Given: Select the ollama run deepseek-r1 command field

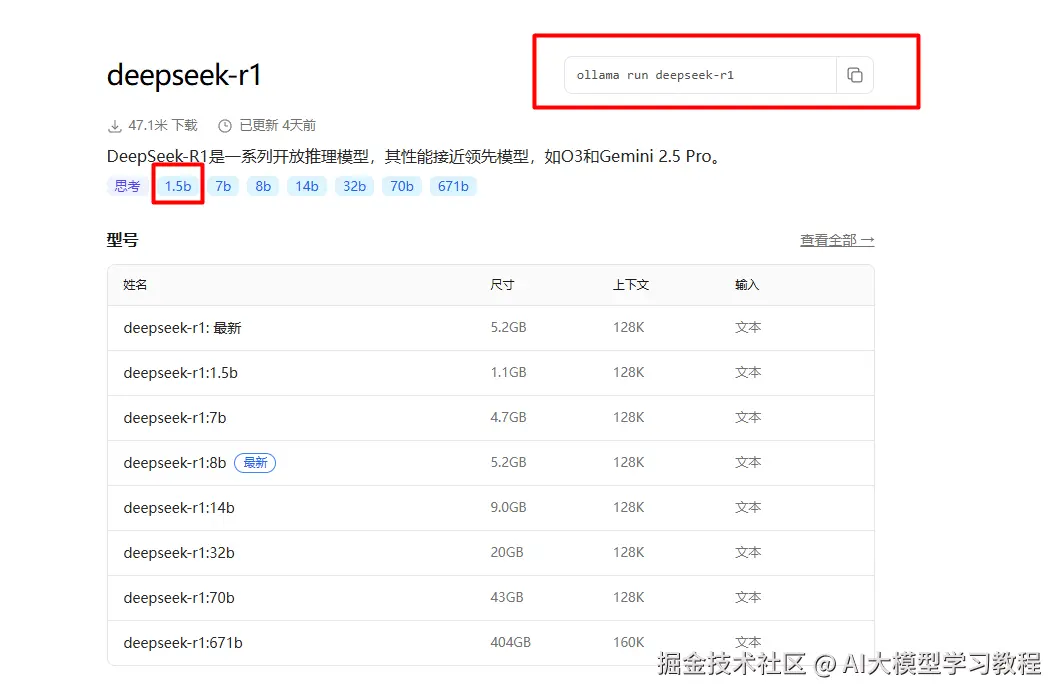Looking at the screenshot, I should 700,75.
